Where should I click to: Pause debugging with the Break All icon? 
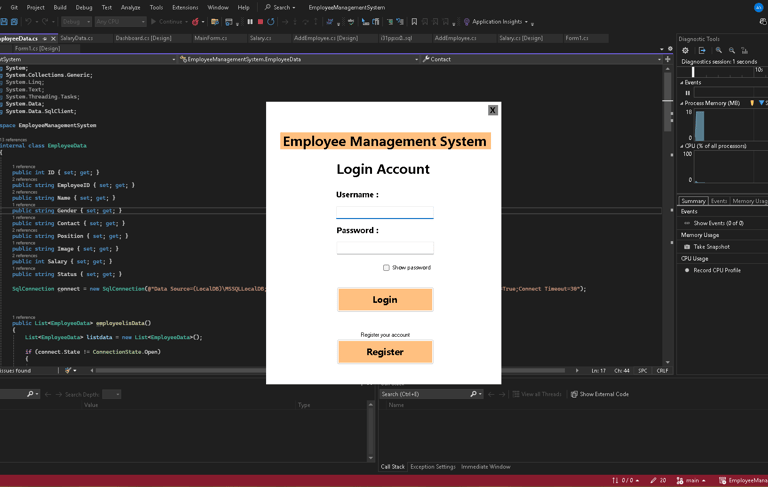pyautogui.click(x=250, y=21)
